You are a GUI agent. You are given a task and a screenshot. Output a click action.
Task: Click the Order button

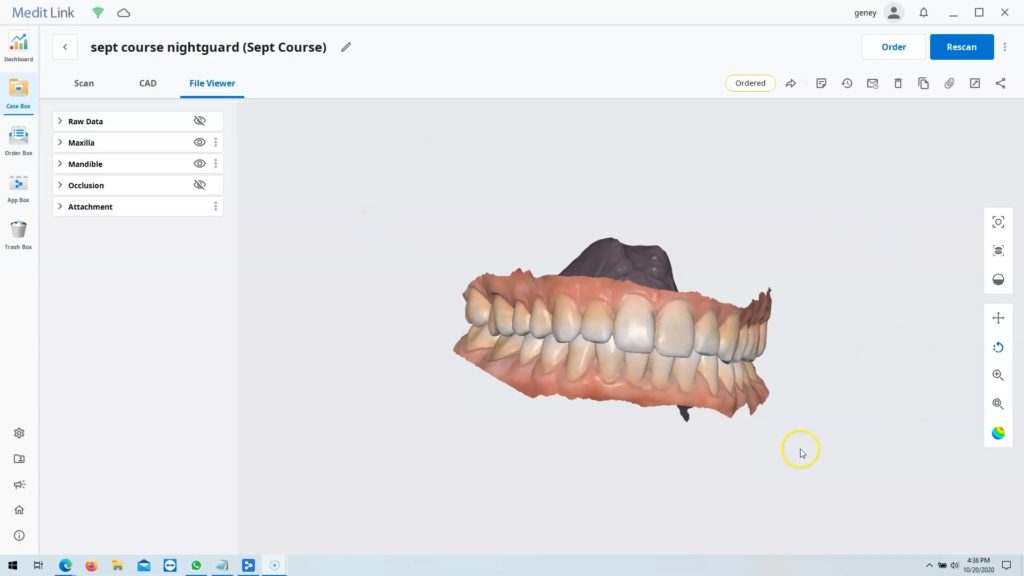(x=893, y=47)
